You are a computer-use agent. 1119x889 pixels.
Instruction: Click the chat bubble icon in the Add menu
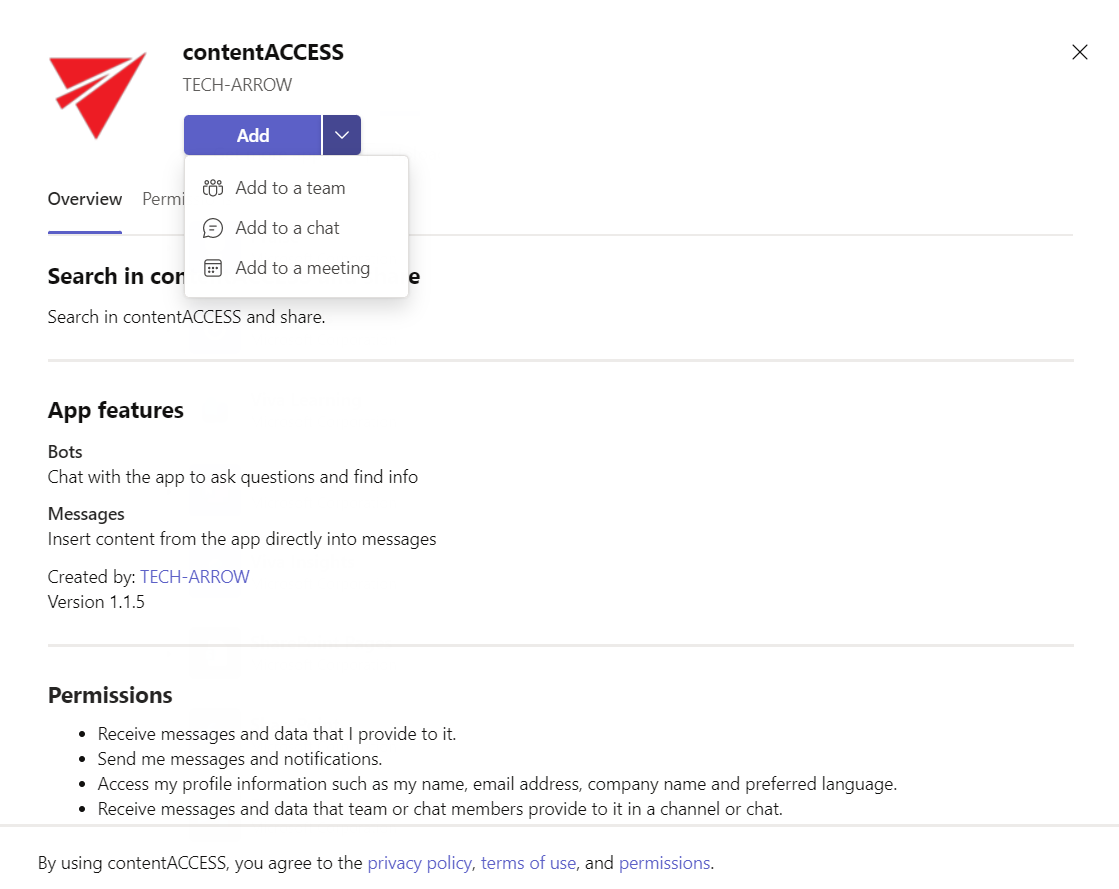pos(212,228)
